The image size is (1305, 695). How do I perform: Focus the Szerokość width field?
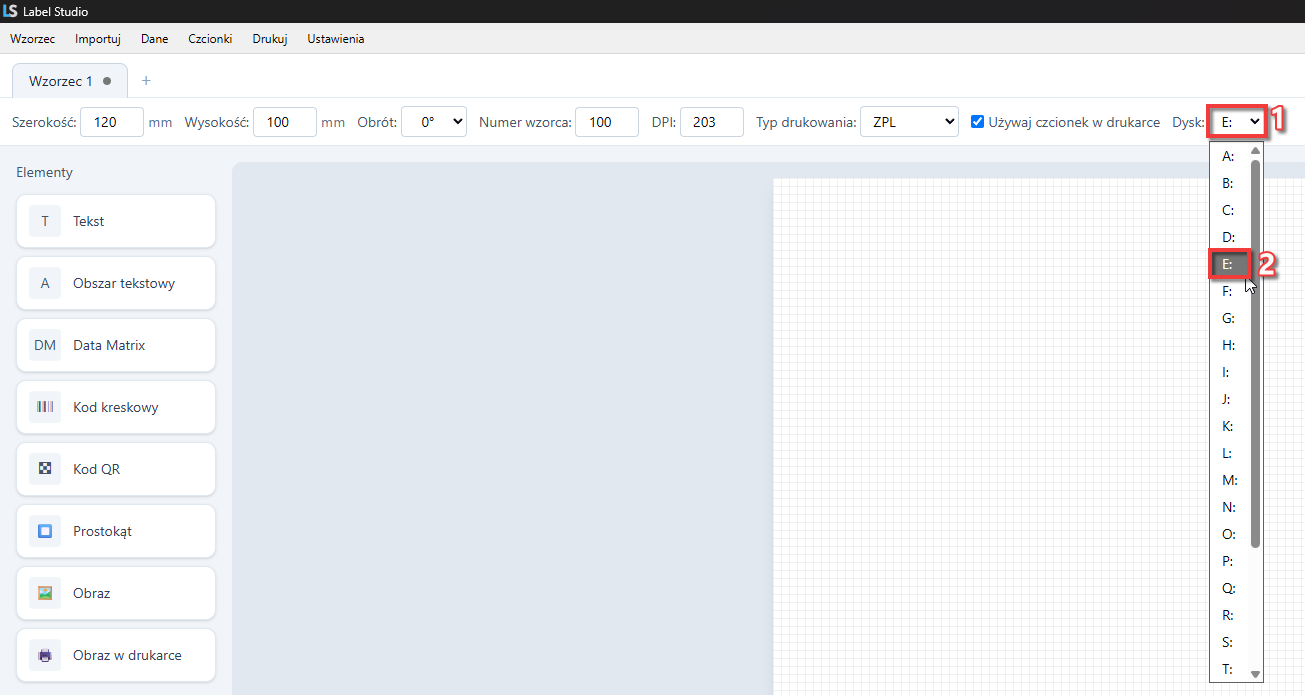point(112,122)
